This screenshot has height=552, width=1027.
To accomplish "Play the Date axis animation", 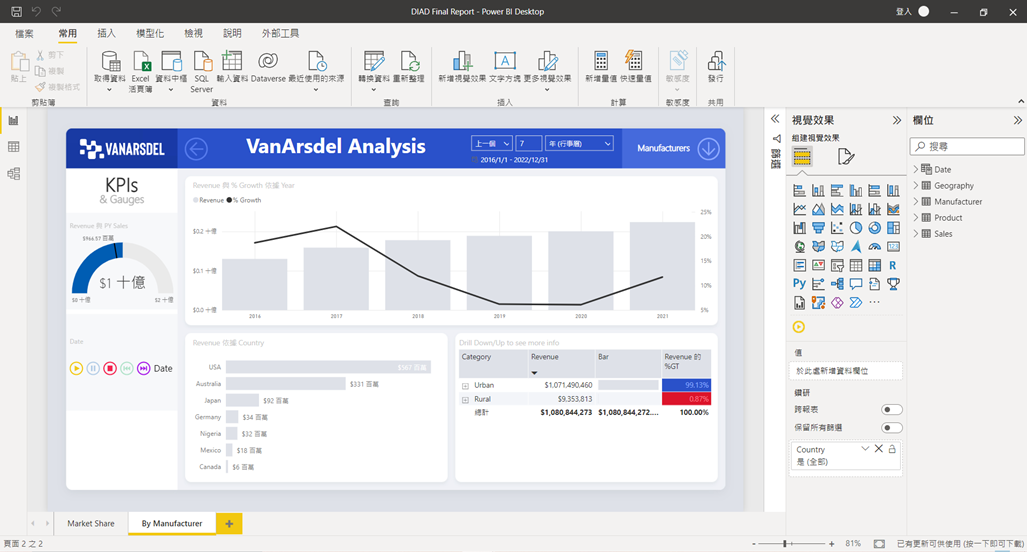I will coord(76,369).
